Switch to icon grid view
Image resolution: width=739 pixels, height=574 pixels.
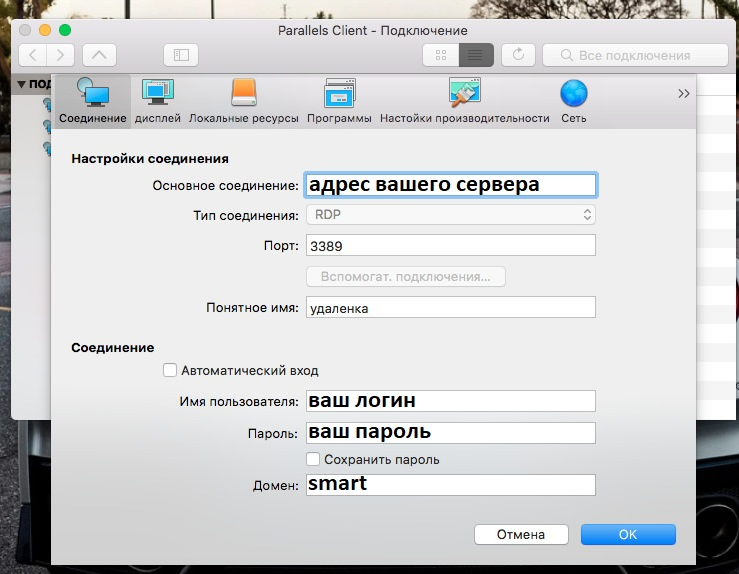tap(441, 55)
